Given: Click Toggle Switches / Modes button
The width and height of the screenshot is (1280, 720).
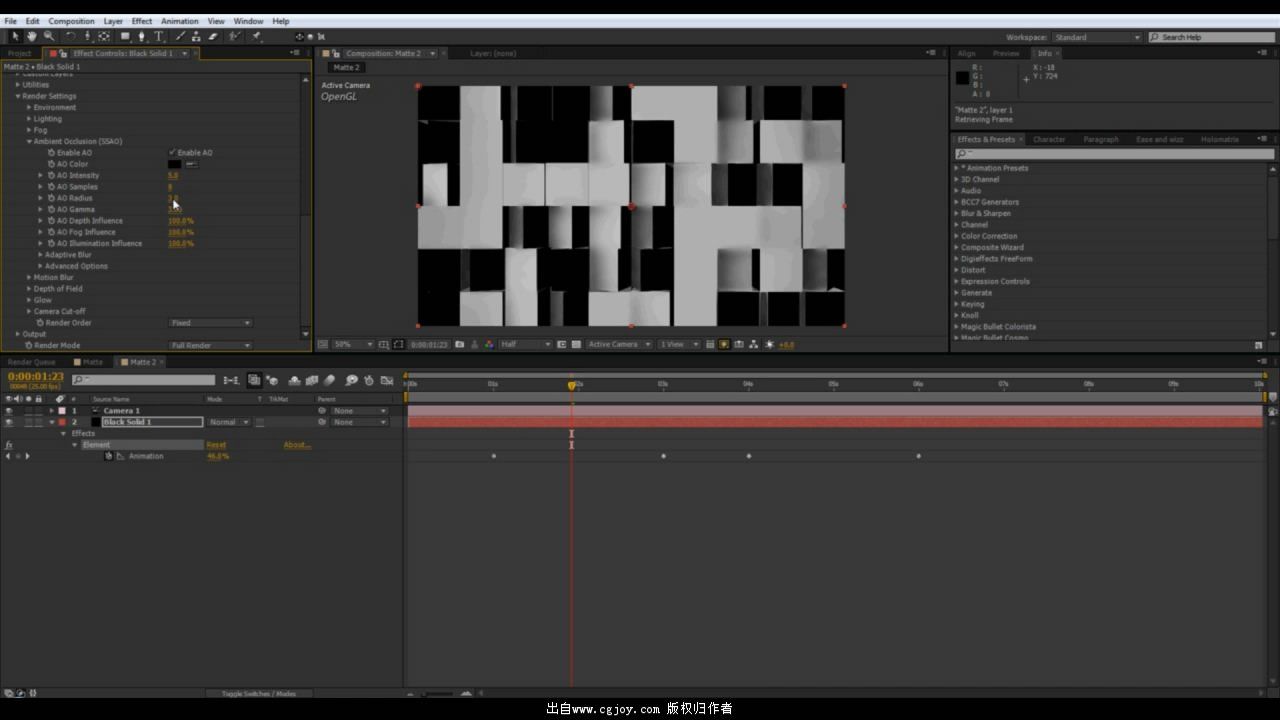Looking at the screenshot, I should pos(258,693).
